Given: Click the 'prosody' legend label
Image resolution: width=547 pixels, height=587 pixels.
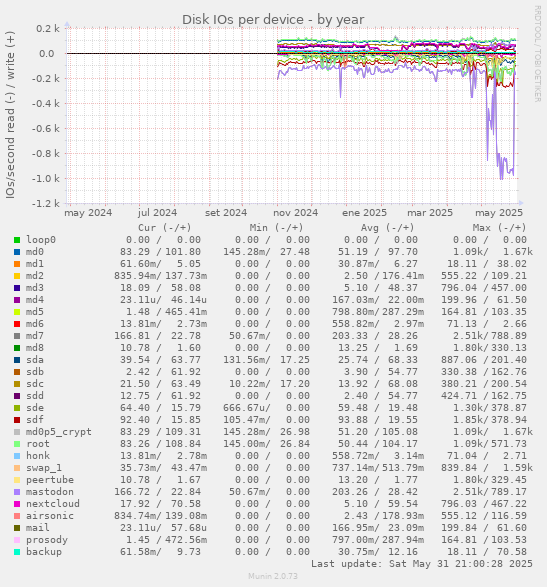Looking at the screenshot, I should (x=47, y=540).
